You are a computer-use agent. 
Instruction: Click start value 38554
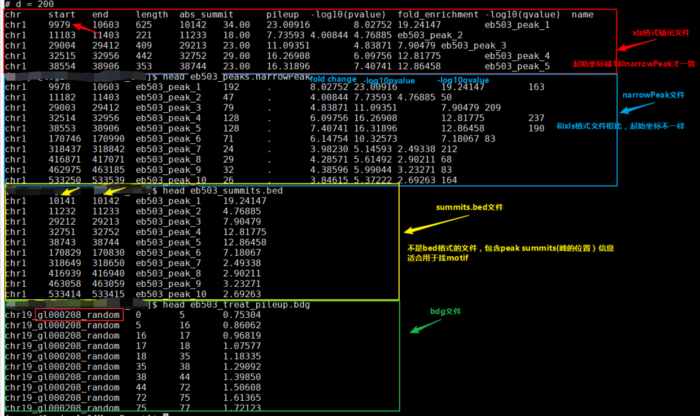(x=62, y=66)
